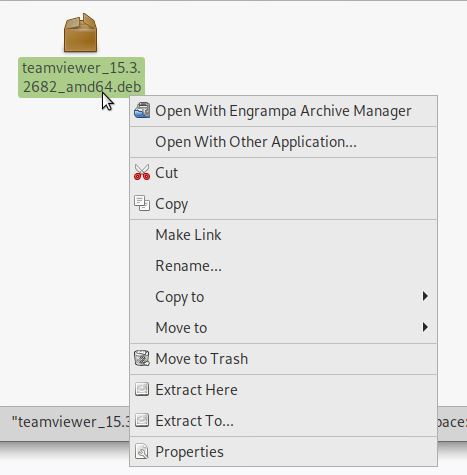Click the Extract To archive icon
Screen dimensions: 467x475
pos(142,420)
